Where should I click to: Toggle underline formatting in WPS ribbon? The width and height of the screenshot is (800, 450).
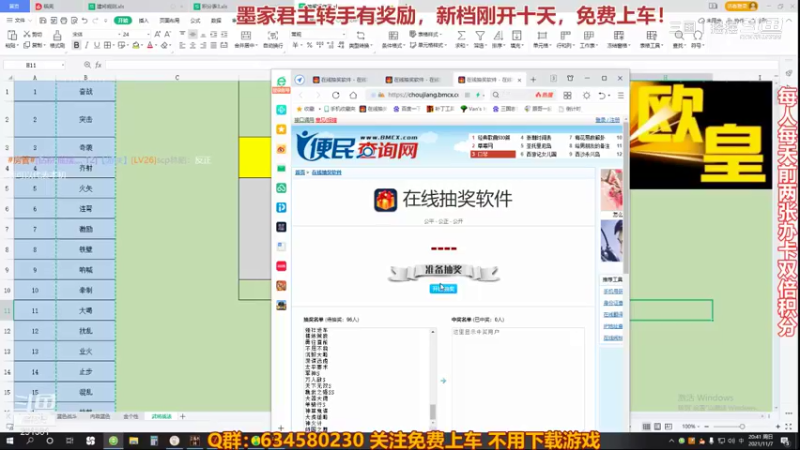click(x=97, y=45)
